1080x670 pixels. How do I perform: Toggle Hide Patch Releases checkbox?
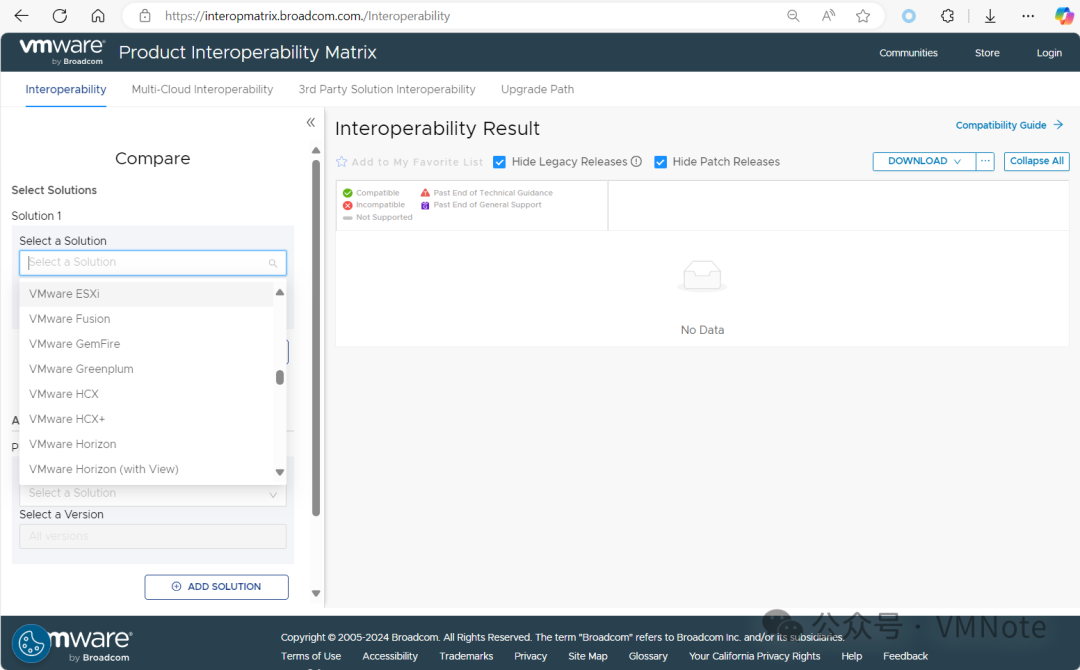coord(661,162)
